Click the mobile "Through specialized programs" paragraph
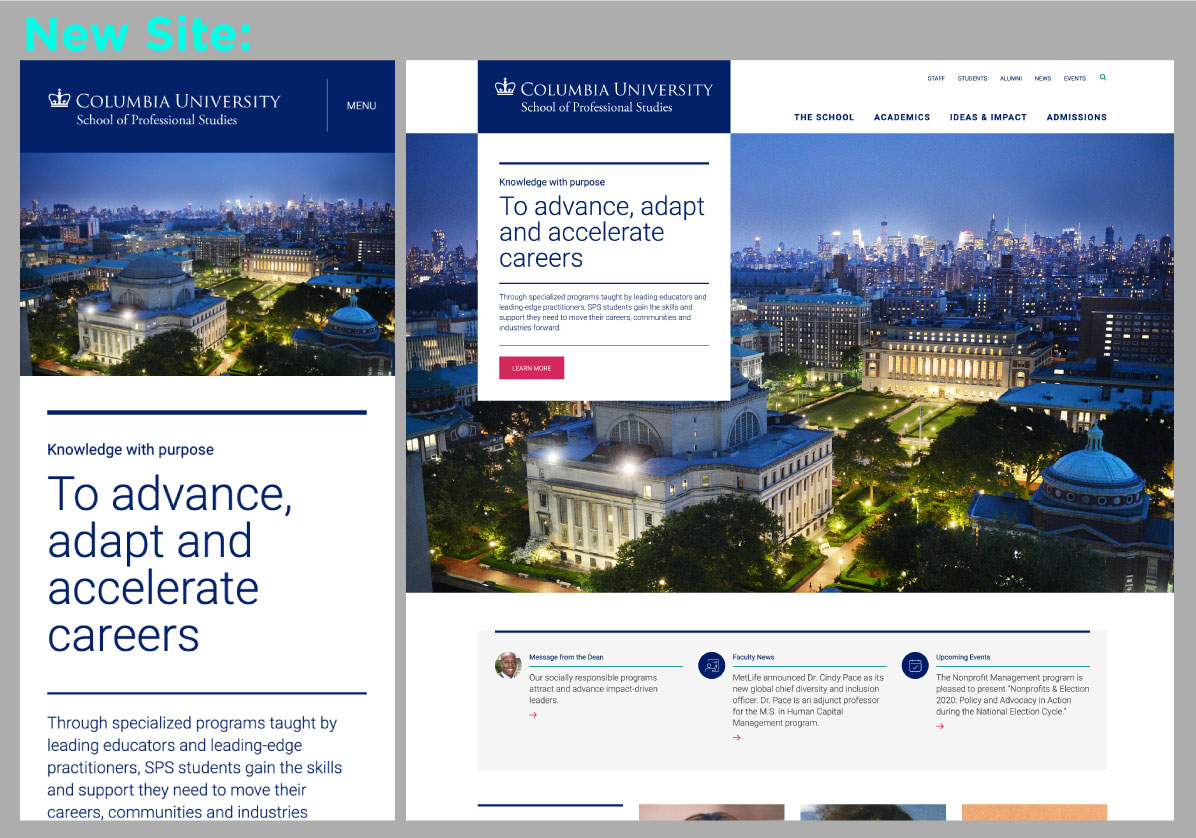The image size is (1196, 838). pyautogui.click(x=195, y=767)
